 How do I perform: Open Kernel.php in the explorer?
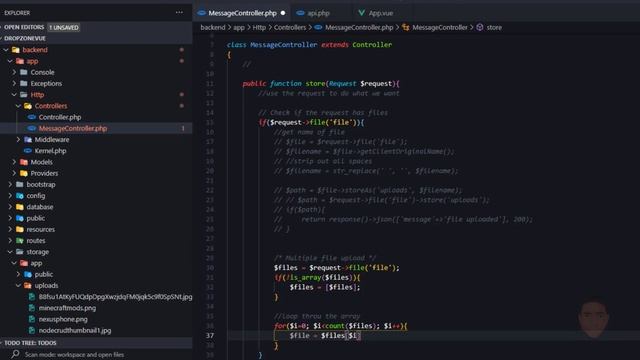pos(50,151)
